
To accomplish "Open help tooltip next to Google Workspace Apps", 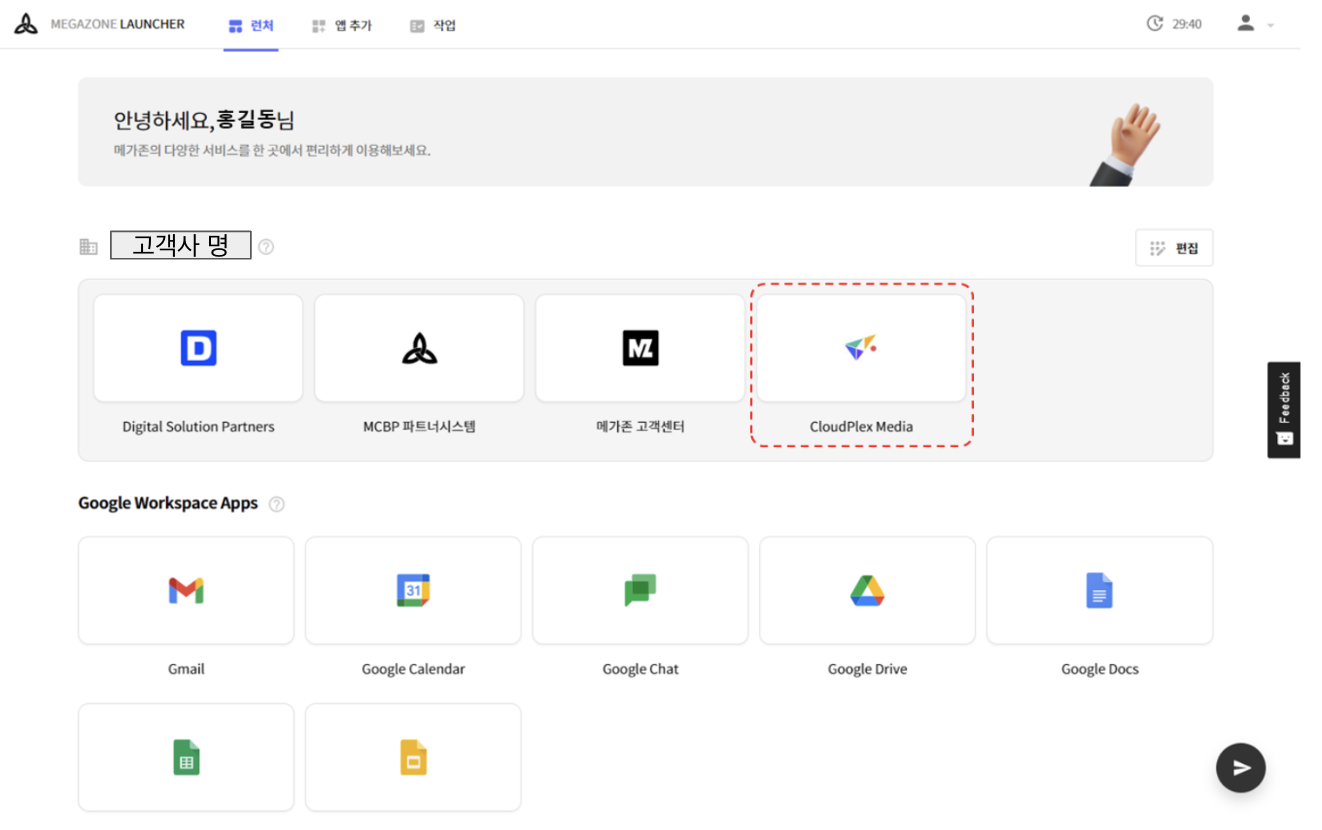I will [277, 503].
